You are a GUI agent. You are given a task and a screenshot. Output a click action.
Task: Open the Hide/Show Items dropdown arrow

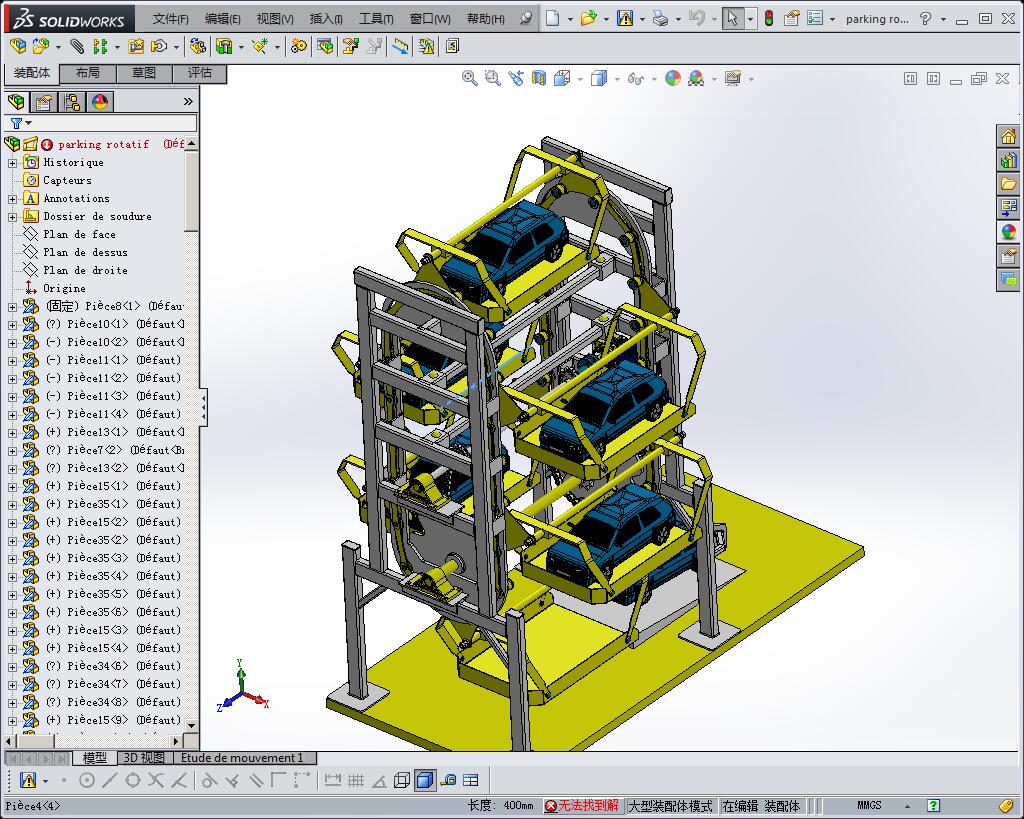click(x=654, y=79)
